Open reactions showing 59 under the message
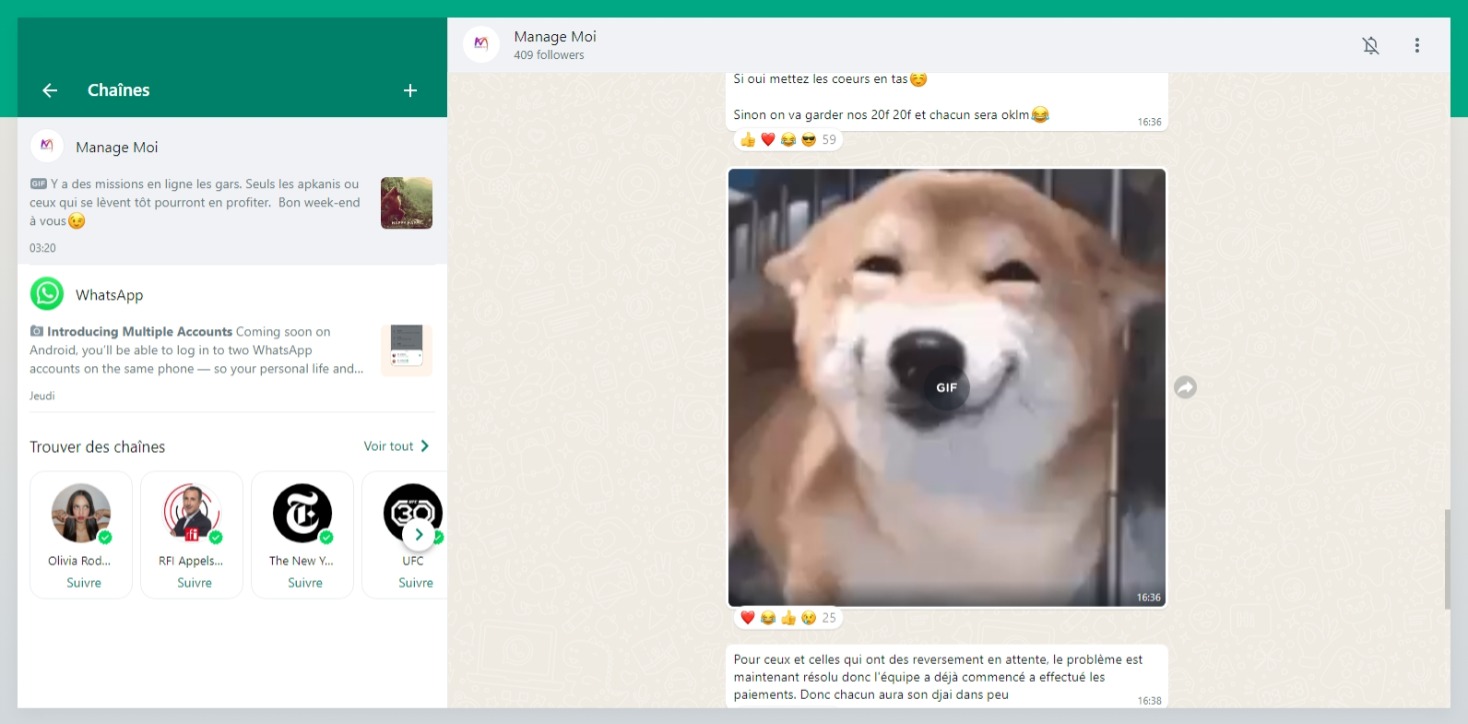 click(x=788, y=140)
